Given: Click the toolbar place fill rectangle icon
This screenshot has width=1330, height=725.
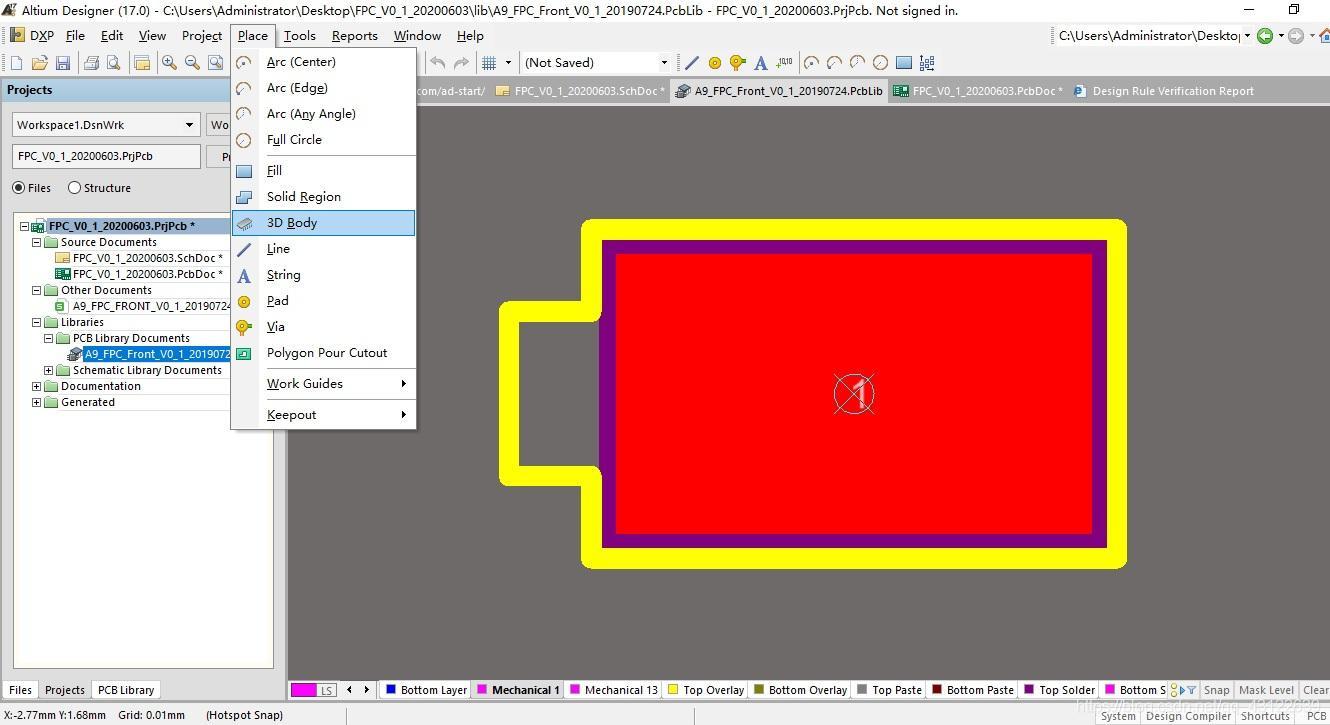Looking at the screenshot, I should click(x=904, y=63).
